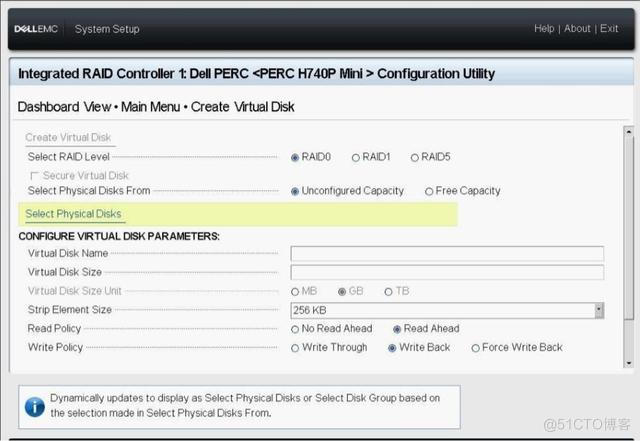This screenshot has height=441, width=640.
Task: Choose Write Through write policy
Action: 295,348
